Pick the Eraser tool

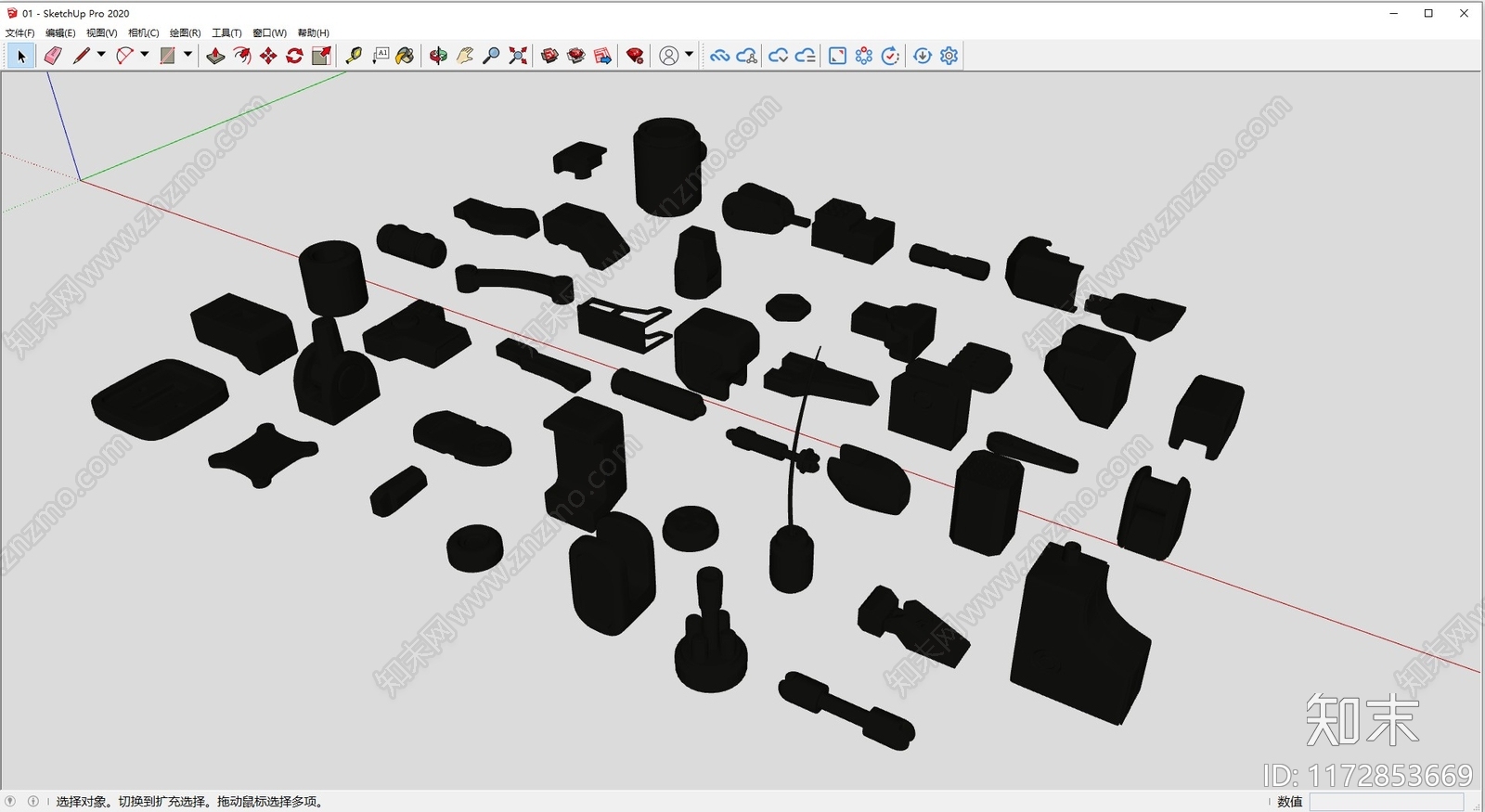[53, 56]
